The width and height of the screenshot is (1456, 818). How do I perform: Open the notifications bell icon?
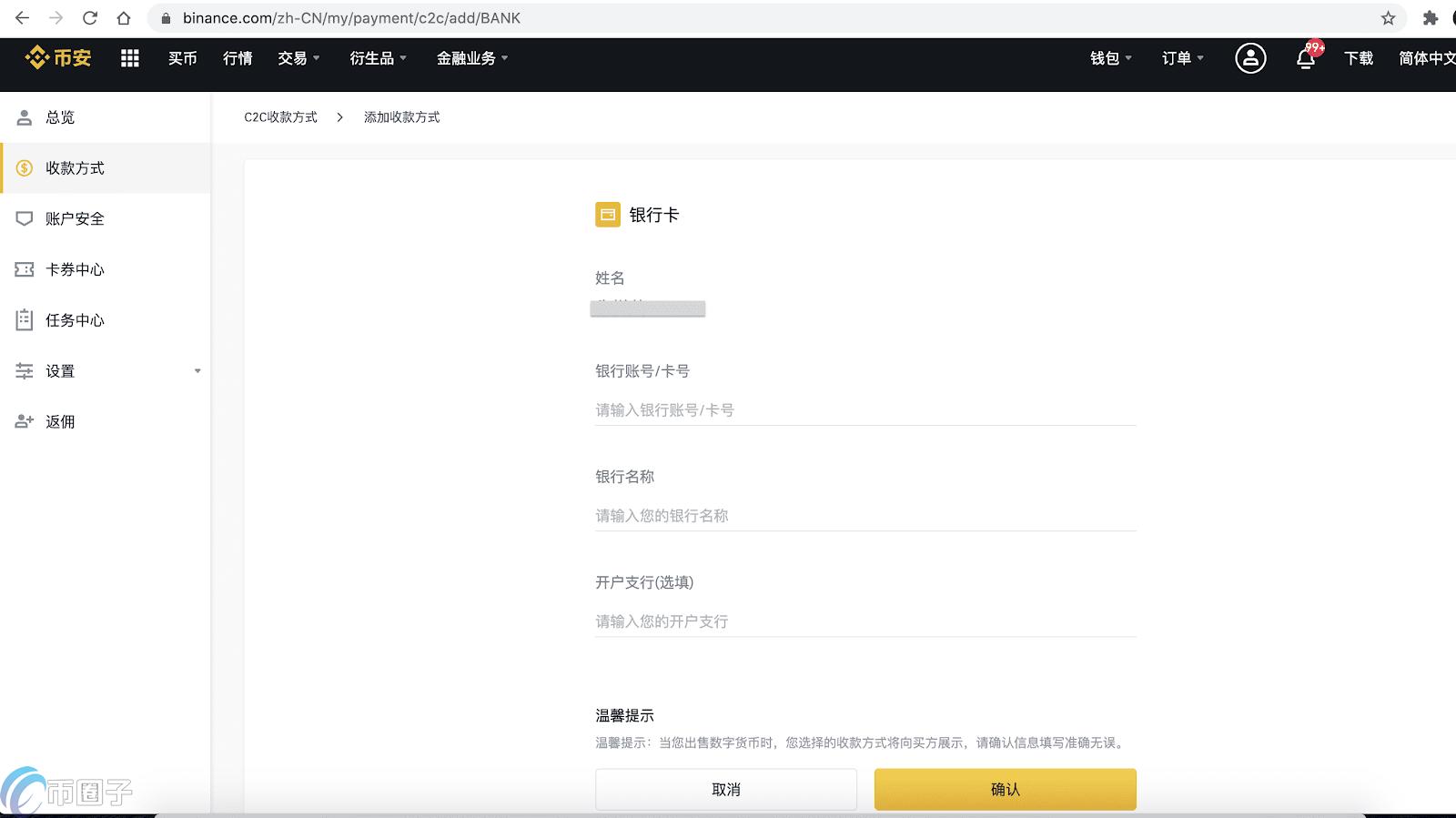pyautogui.click(x=1305, y=59)
